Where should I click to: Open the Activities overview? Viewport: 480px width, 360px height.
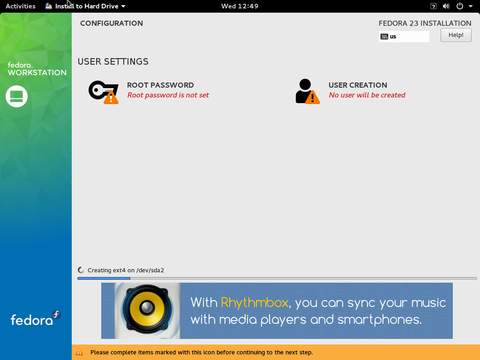point(20,6)
